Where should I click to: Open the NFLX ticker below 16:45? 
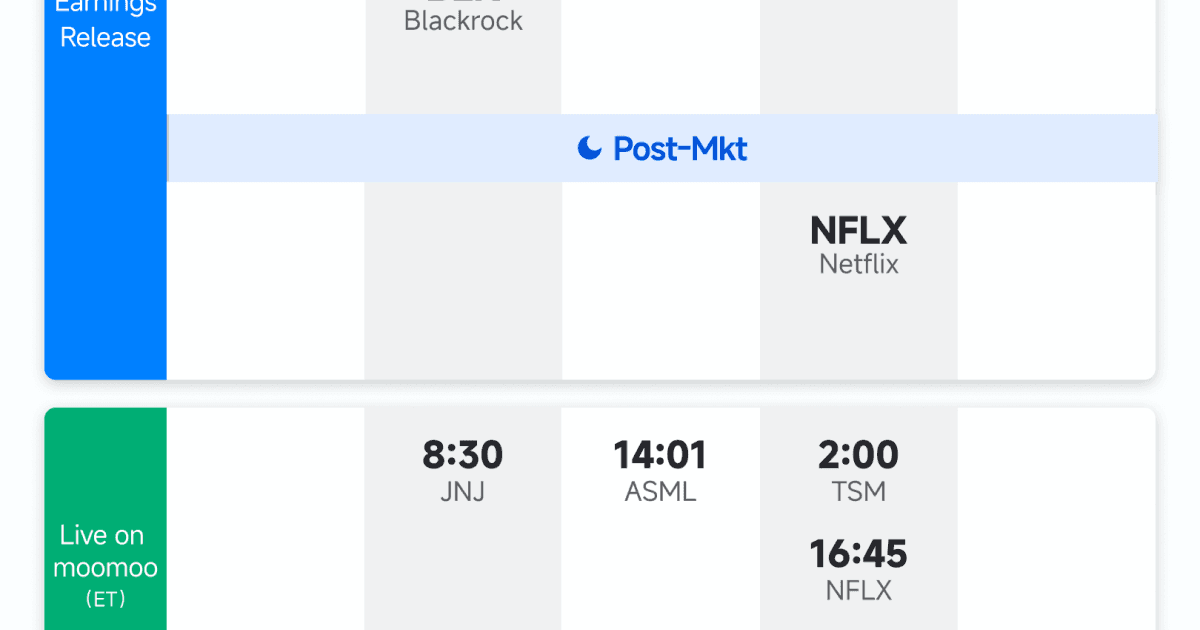pyautogui.click(x=858, y=591)
